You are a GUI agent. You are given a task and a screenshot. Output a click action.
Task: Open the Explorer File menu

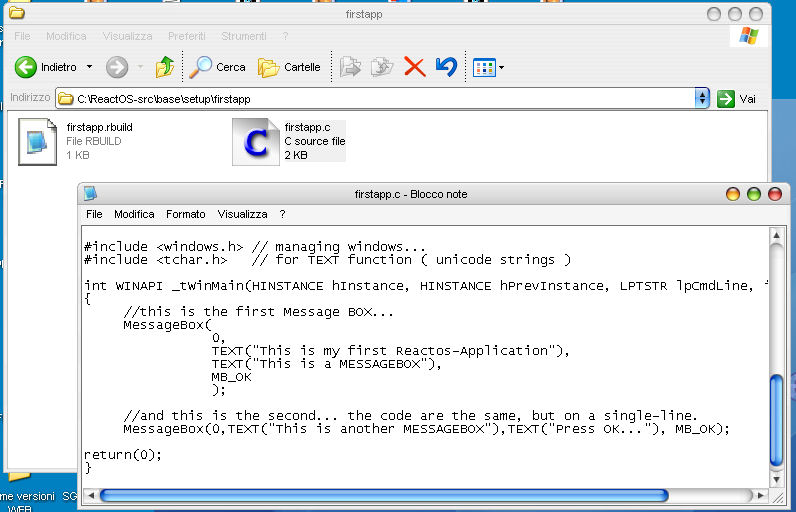click(22, 36)
